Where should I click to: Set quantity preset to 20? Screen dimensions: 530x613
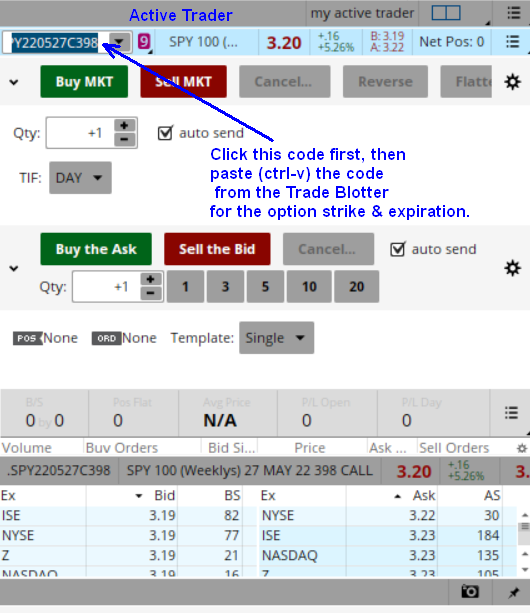pos(356,287)
